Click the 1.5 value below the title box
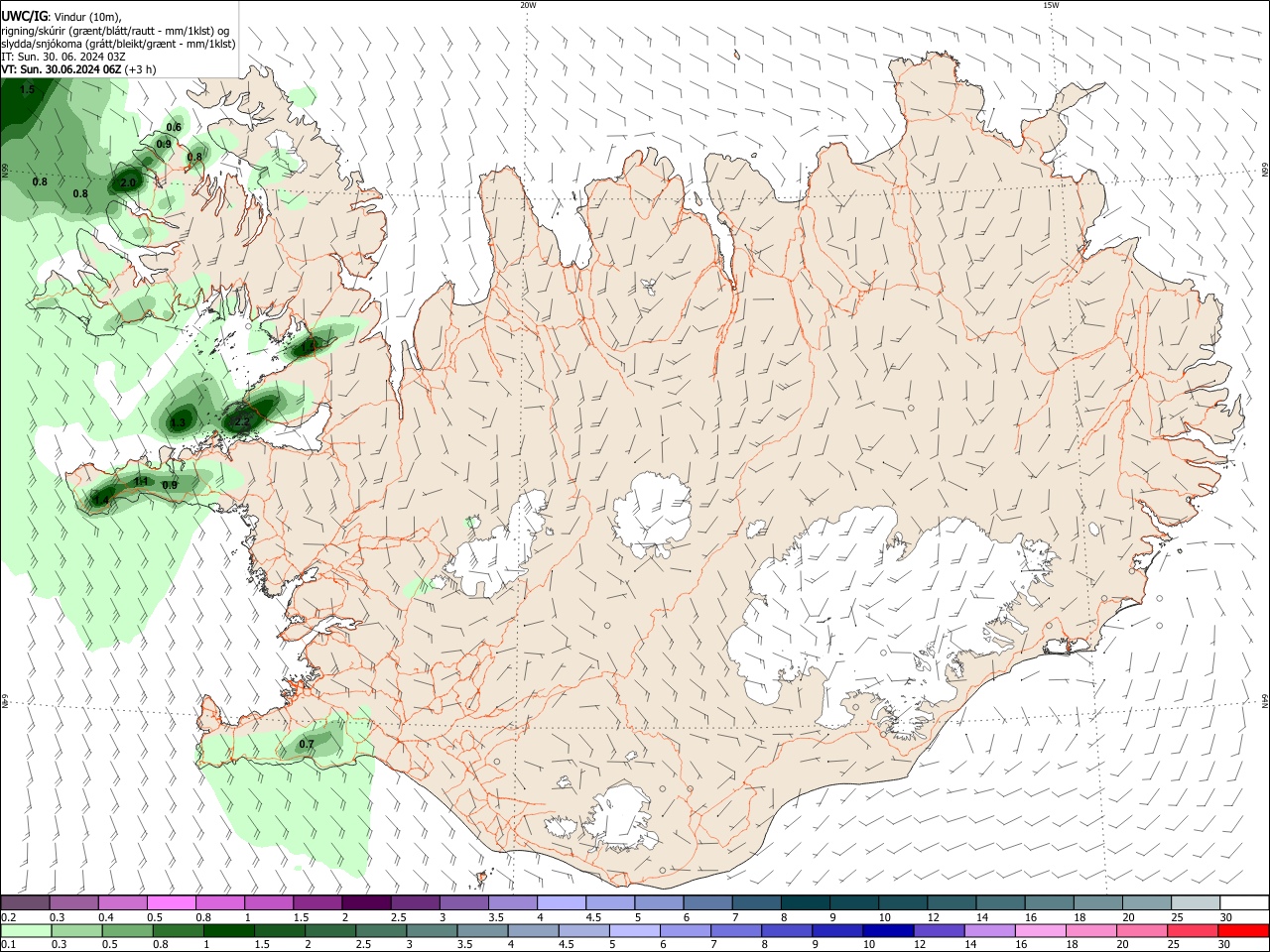Screen dimensions: 1270x952 point(27,90)
